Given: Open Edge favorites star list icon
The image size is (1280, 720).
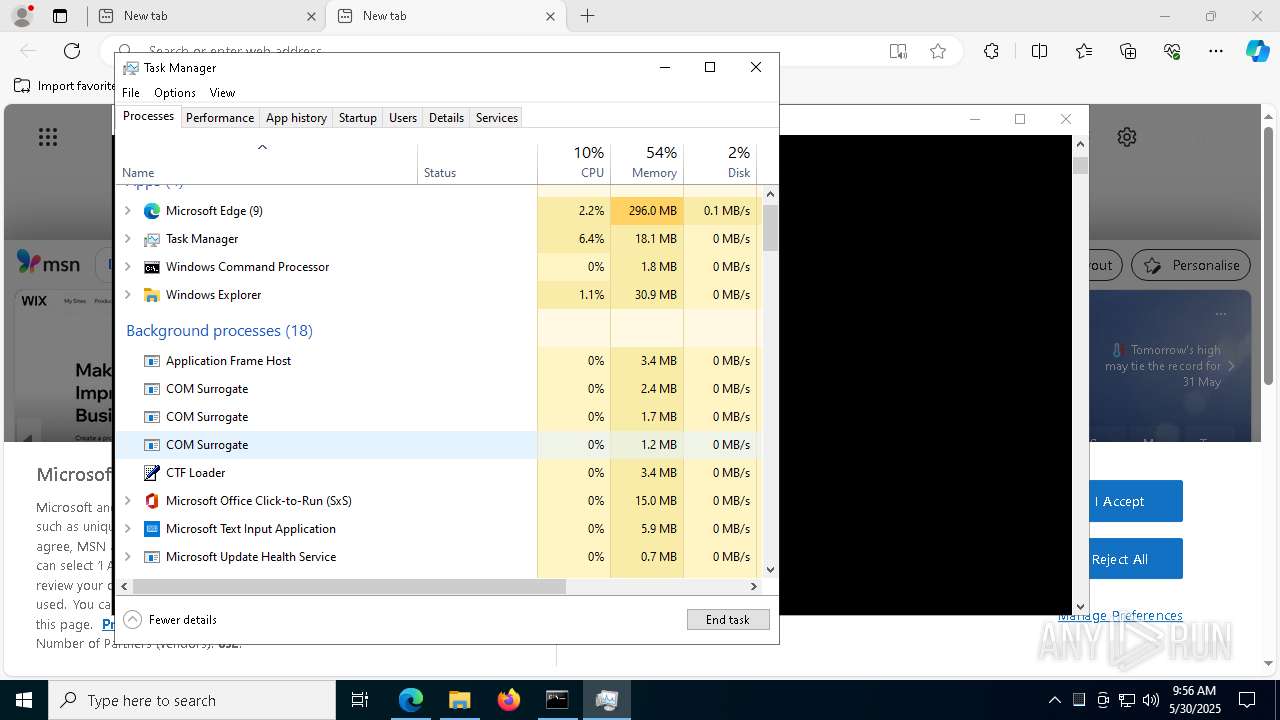Looking at the screenshot, I should pyautogui.click(x=1084, y=51).
